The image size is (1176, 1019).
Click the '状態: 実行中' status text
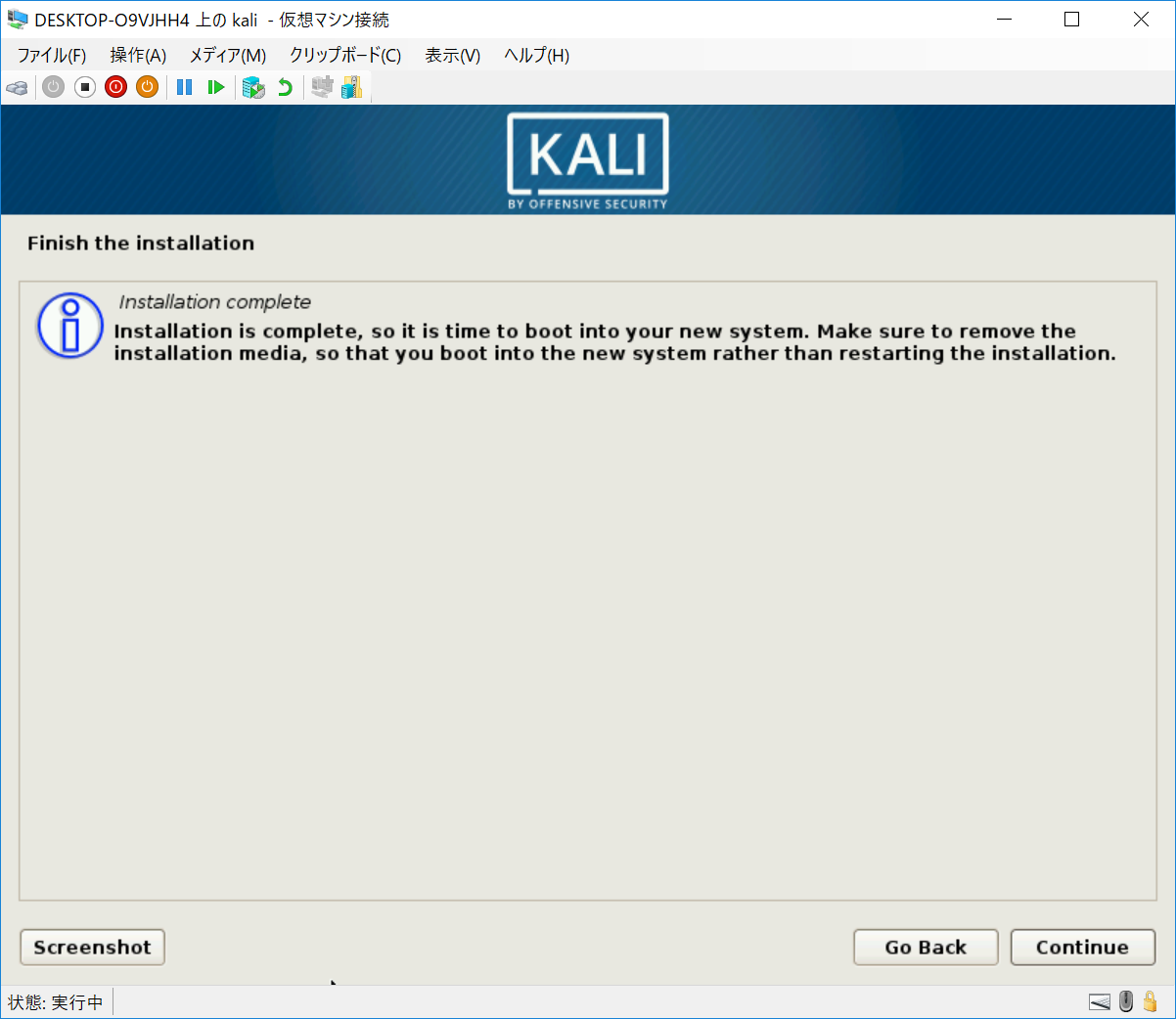point(56,1002)
